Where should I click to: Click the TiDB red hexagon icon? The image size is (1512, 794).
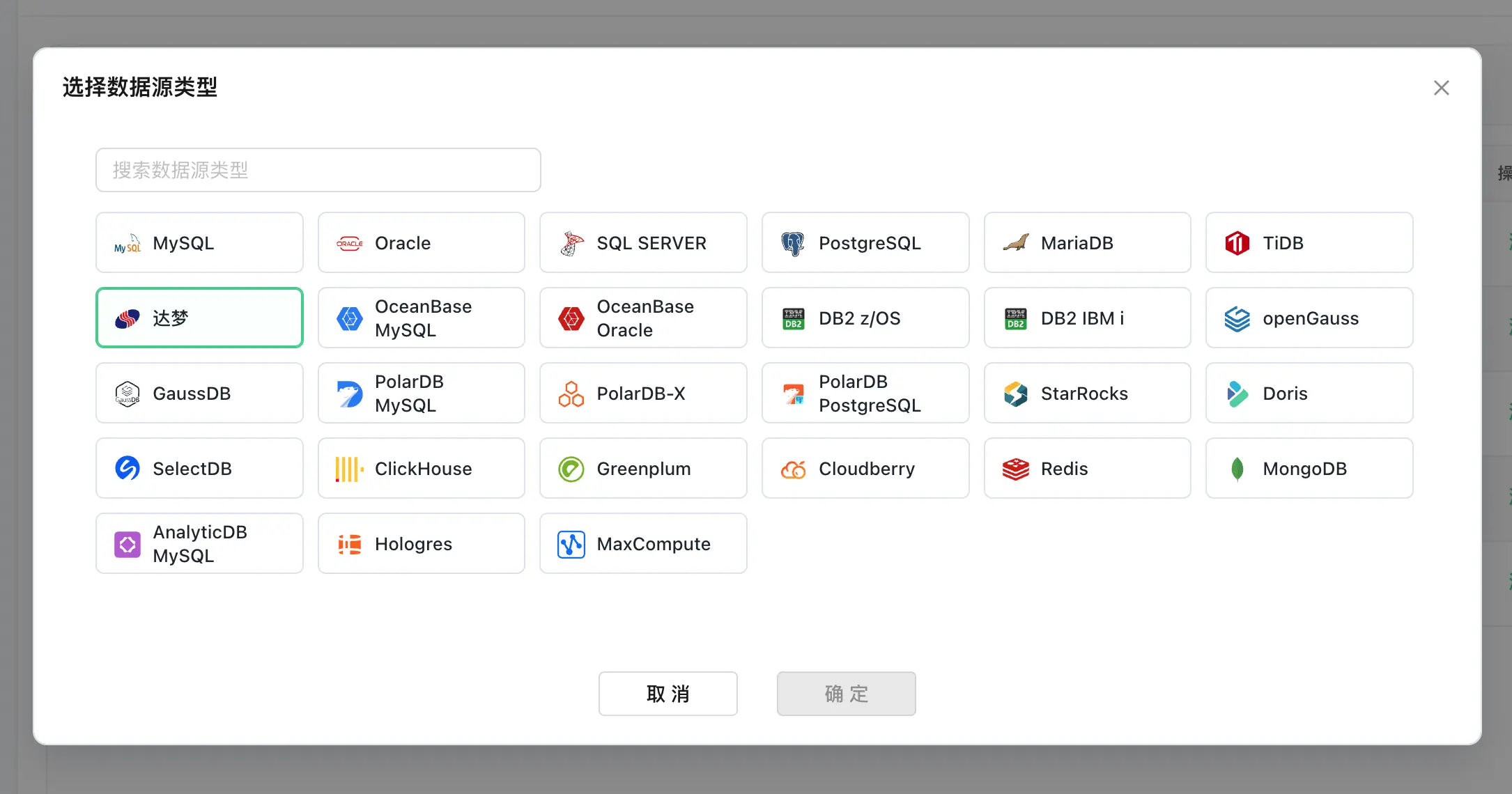pyautogui.click(x=1237, y=243)
